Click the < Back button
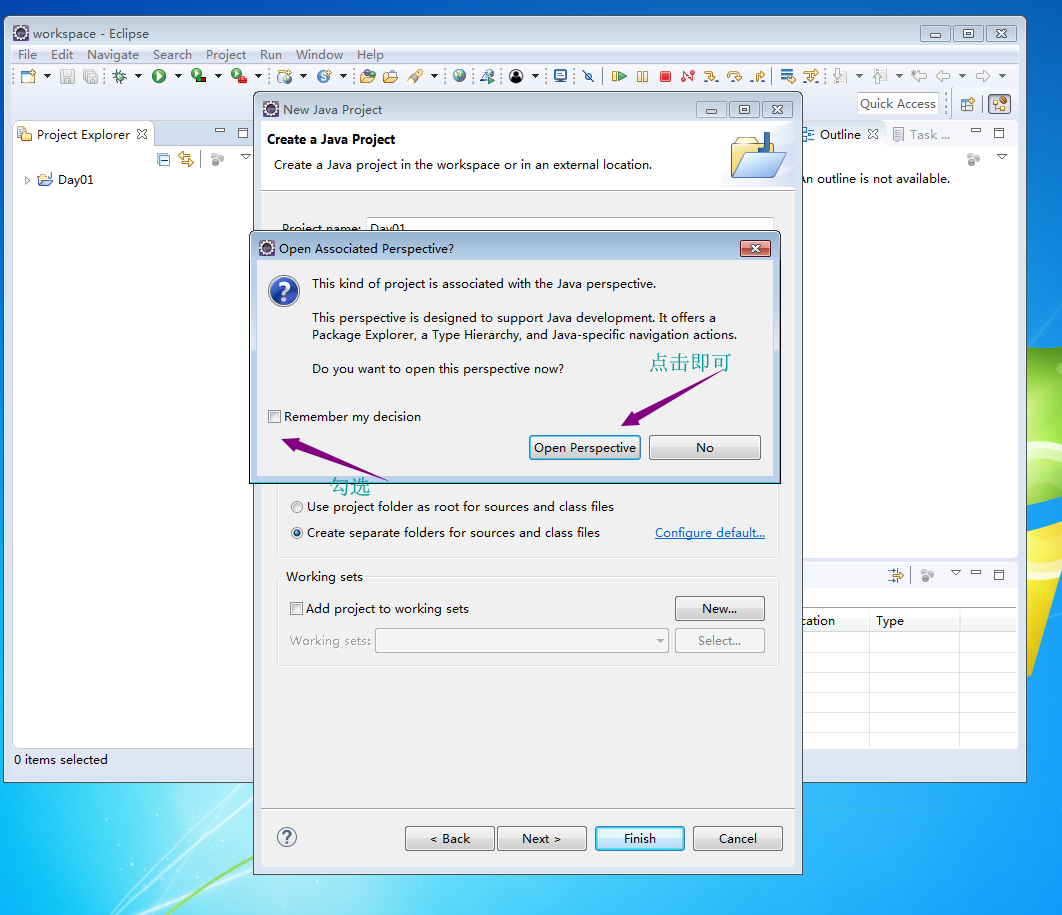The height and width of the screenshot is (915, 1062). (x=450, y=838)
